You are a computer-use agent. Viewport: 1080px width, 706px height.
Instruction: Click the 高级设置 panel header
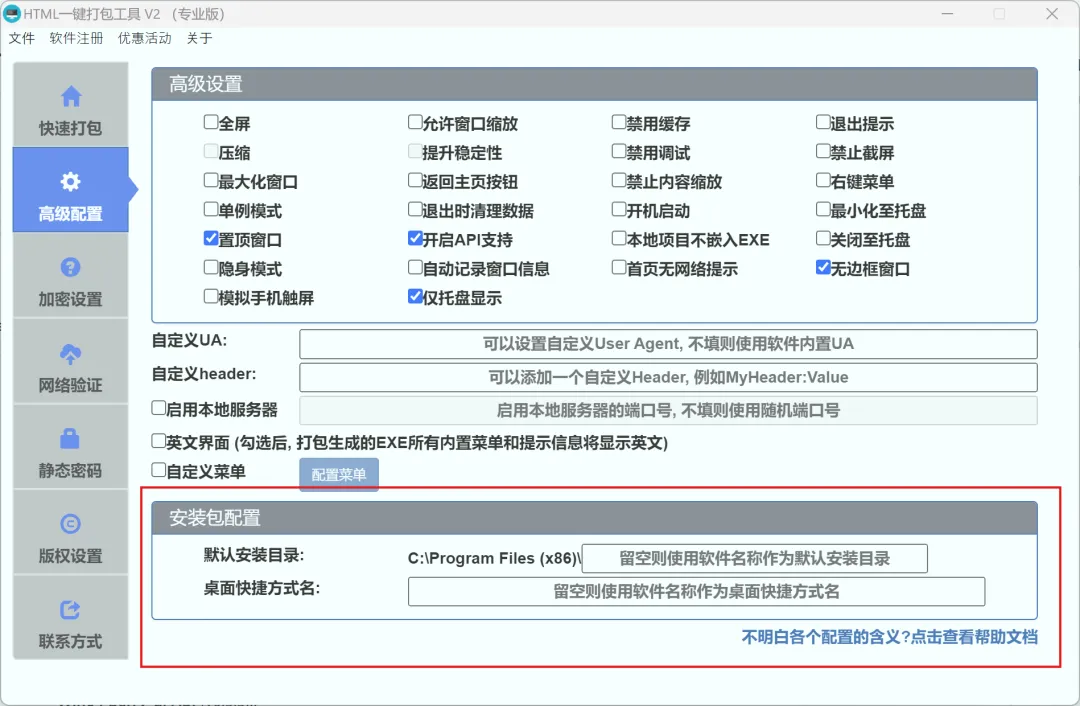(594, 84)
